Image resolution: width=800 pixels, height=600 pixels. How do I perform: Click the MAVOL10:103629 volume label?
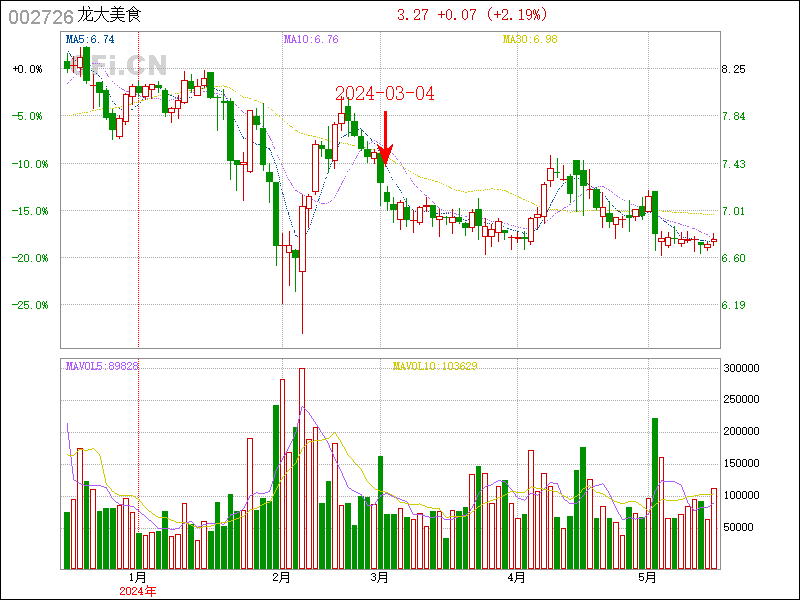tap(434, 366)
